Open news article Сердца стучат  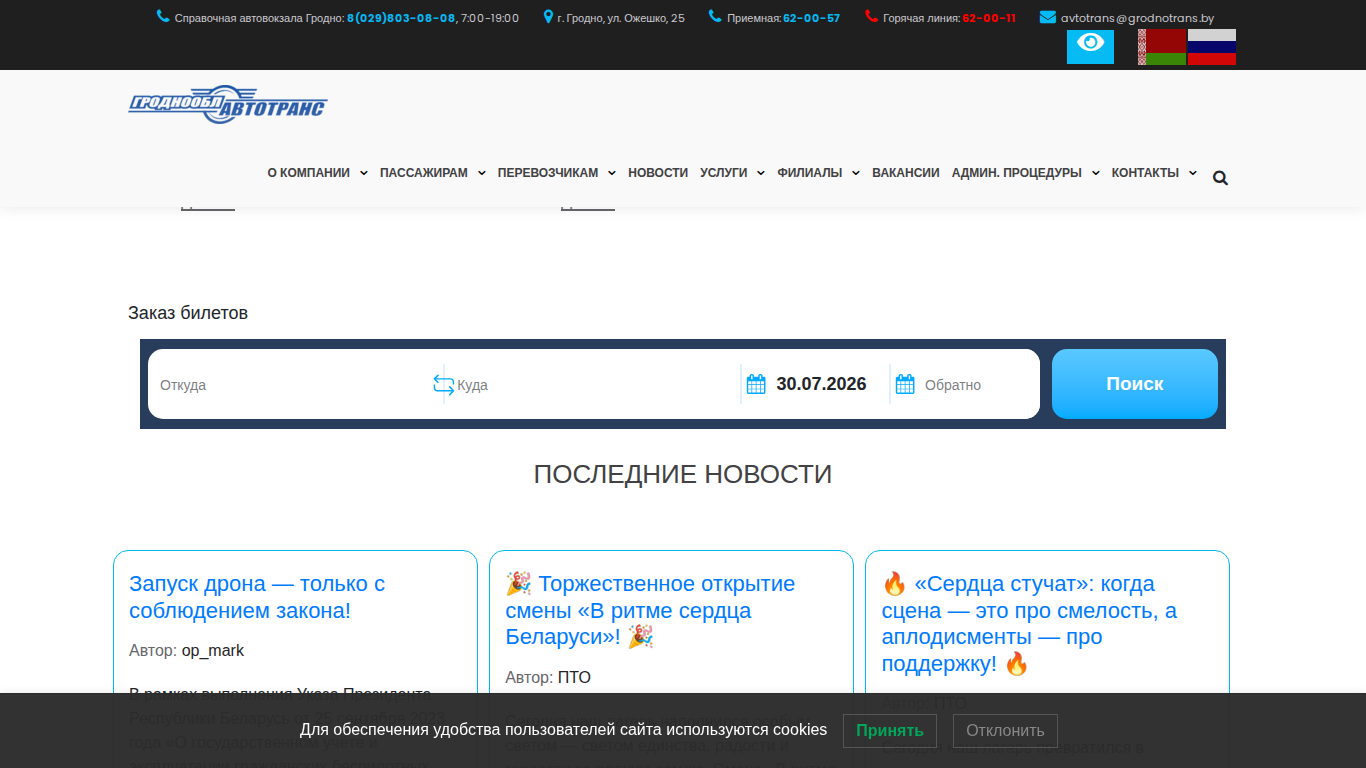point(1030,624)
